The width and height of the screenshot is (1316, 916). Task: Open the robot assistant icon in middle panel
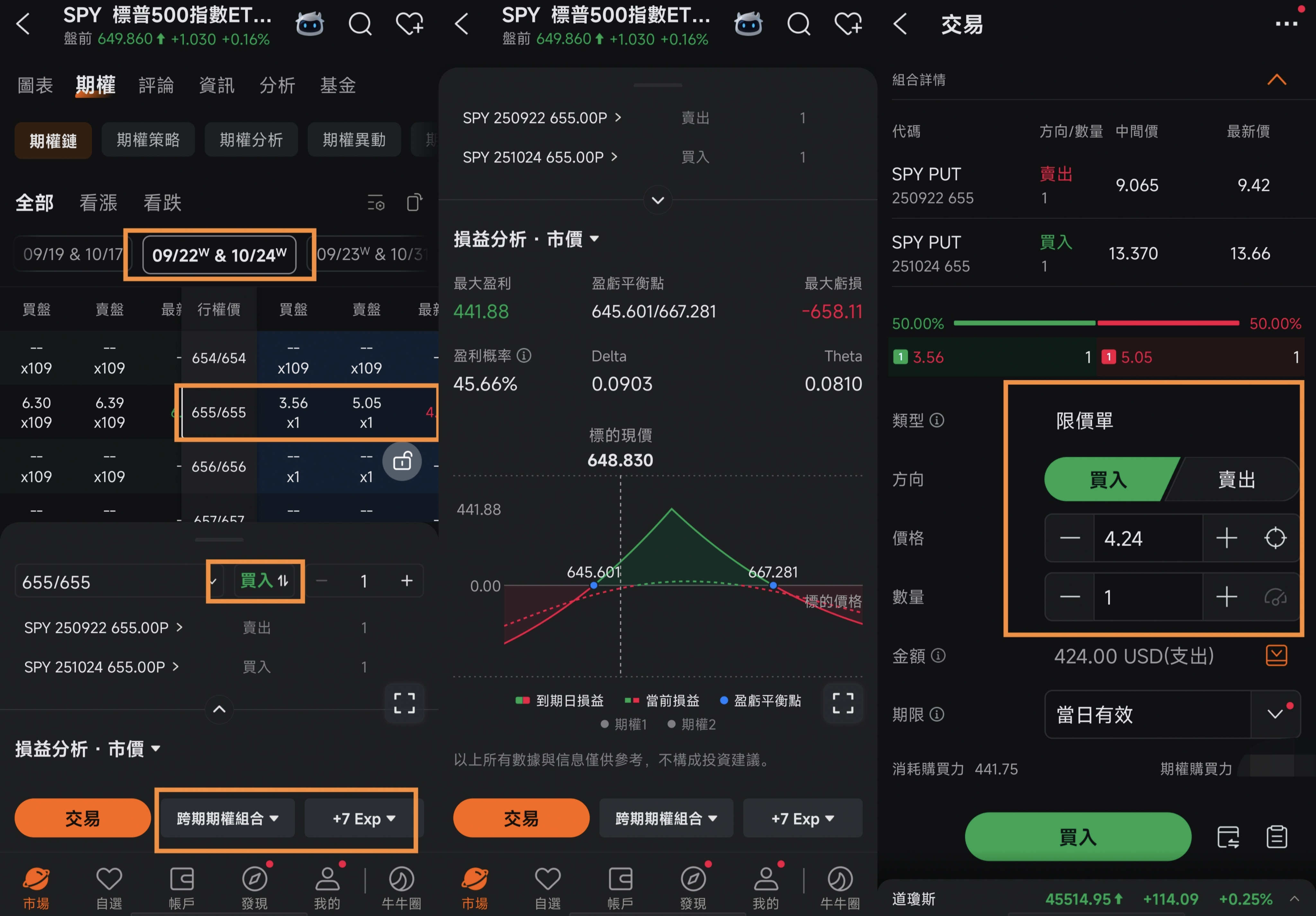(x=748, y=24)
